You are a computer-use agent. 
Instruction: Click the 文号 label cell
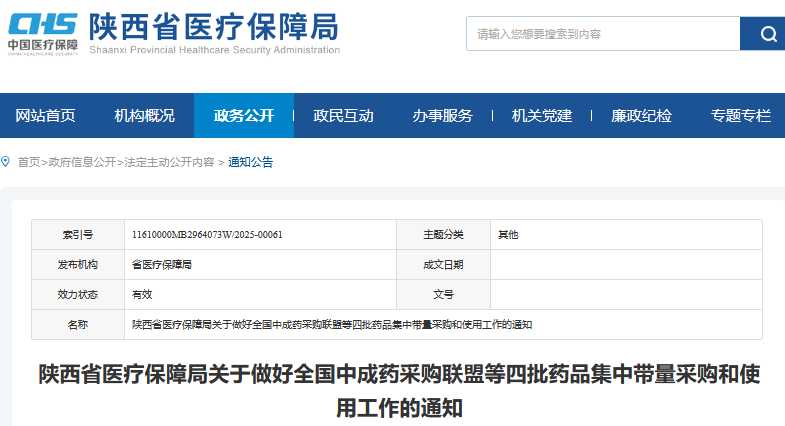[x=443, y=294]
